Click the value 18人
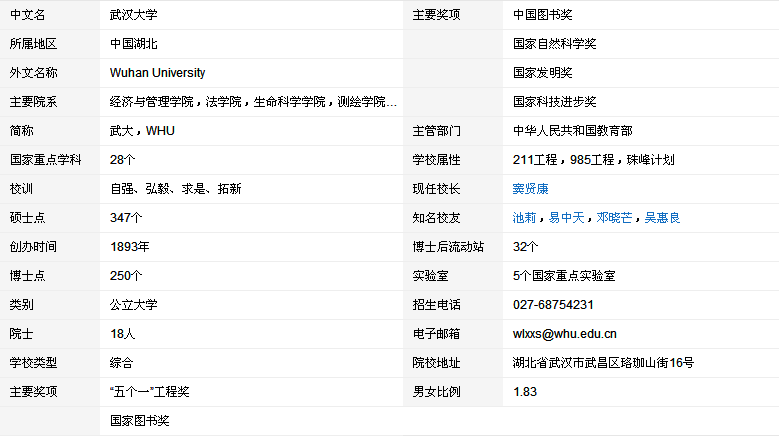 (x=122, y=334)
